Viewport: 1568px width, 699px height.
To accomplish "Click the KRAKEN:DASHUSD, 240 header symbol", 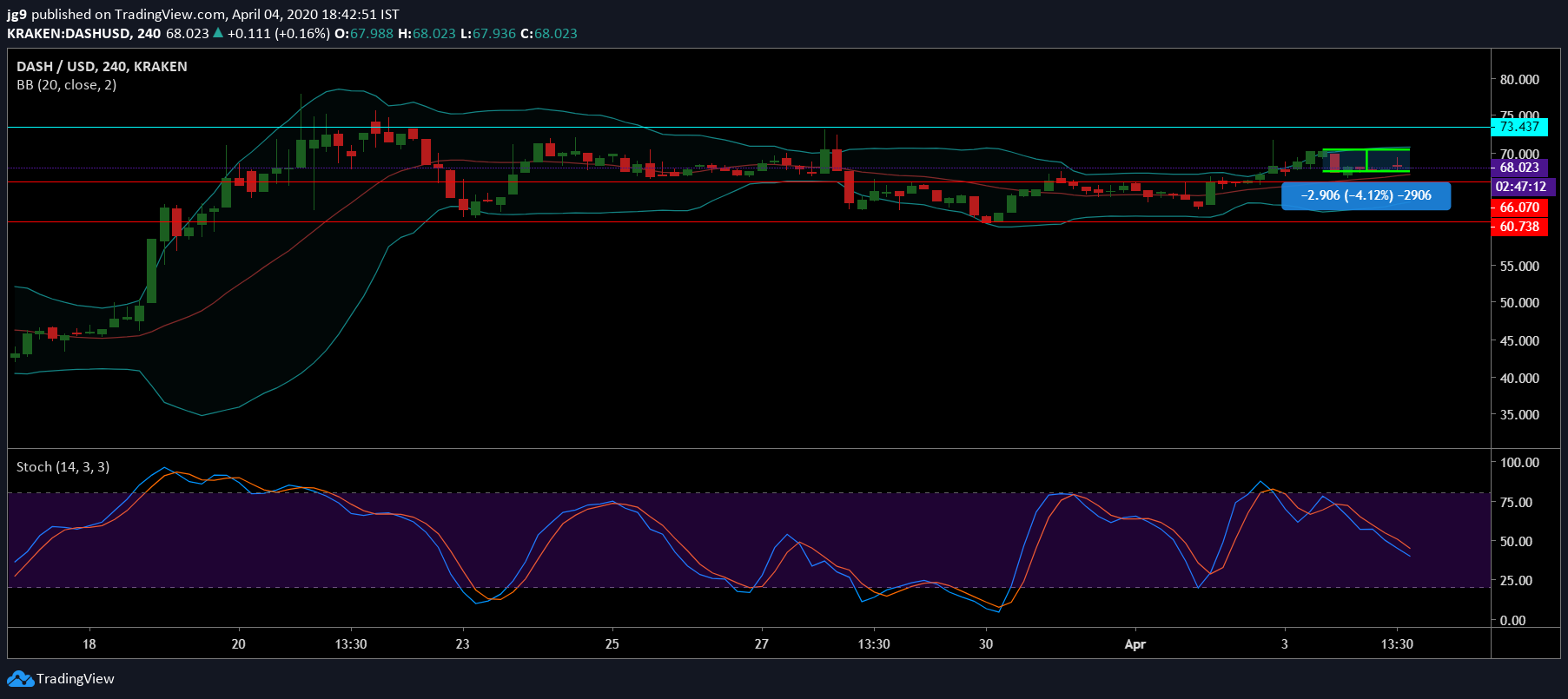I will click(x=83, y=34).
